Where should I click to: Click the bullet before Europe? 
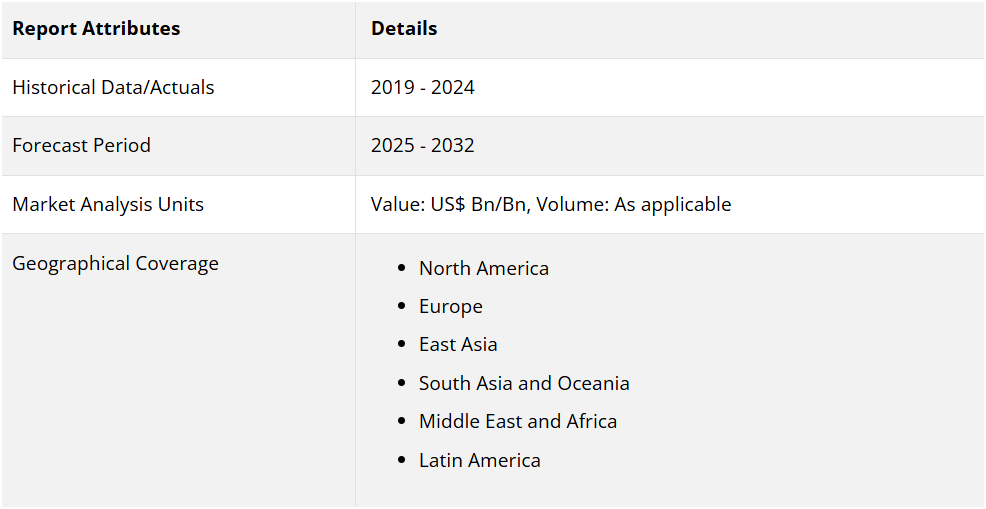click(402, 306)
